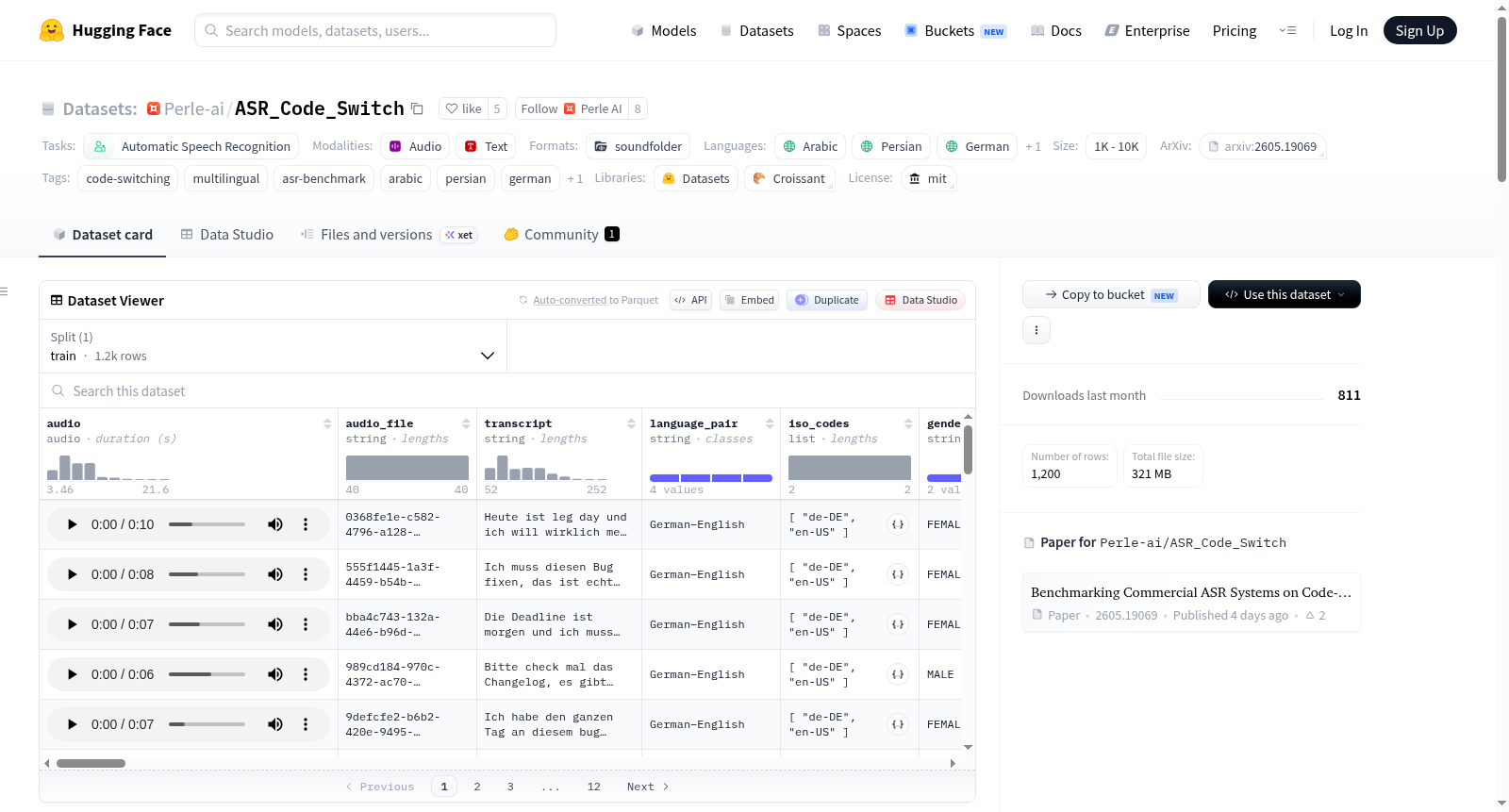Sort the audio_file column
The height and width of the screenshot is (812, 1509).
point(466,423)
